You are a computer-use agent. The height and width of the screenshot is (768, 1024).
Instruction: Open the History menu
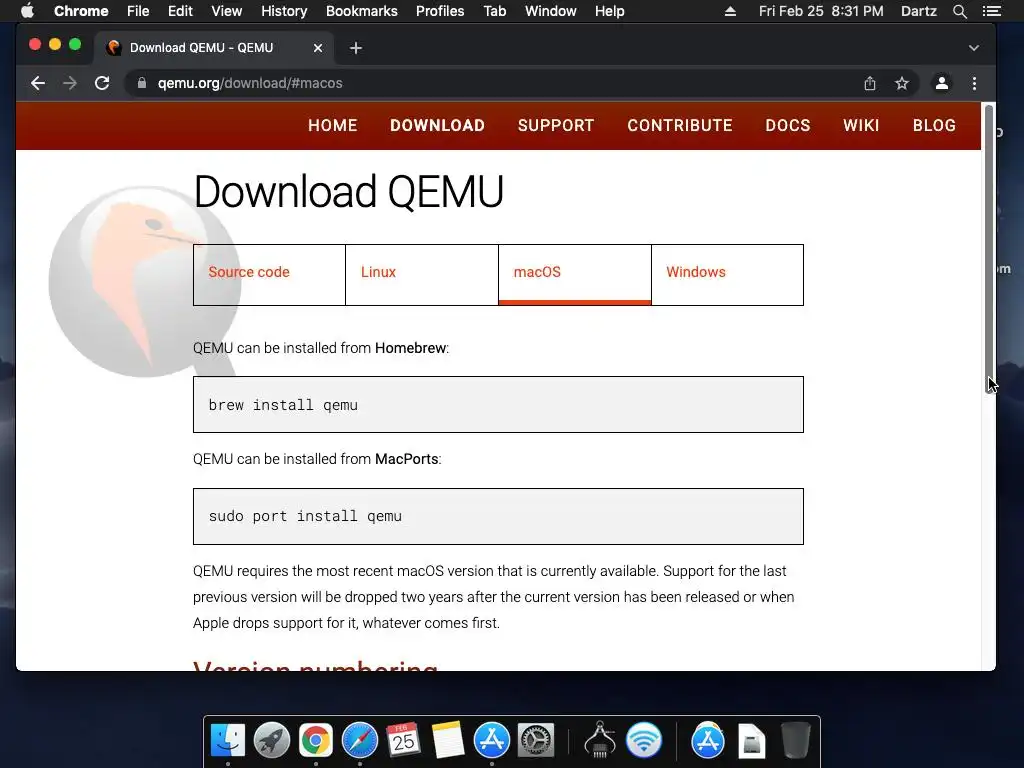pyautogui.click(x=284, y=11)
